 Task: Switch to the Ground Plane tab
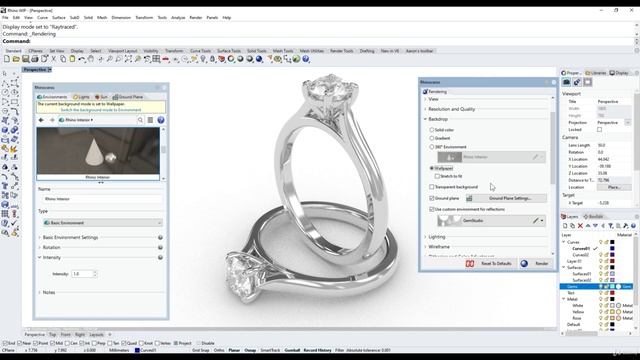point(128,97)
